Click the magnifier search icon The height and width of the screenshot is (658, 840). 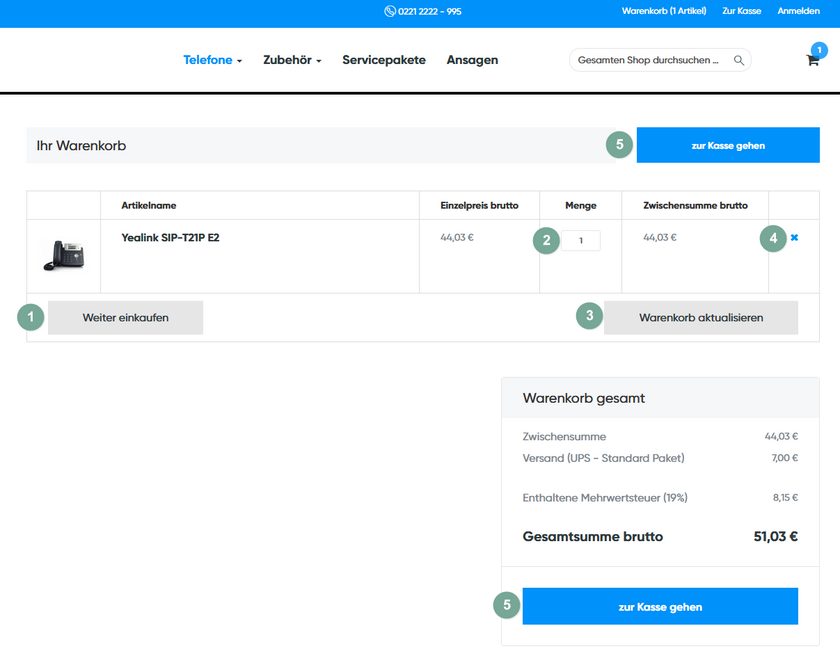(x=739, y=60)
